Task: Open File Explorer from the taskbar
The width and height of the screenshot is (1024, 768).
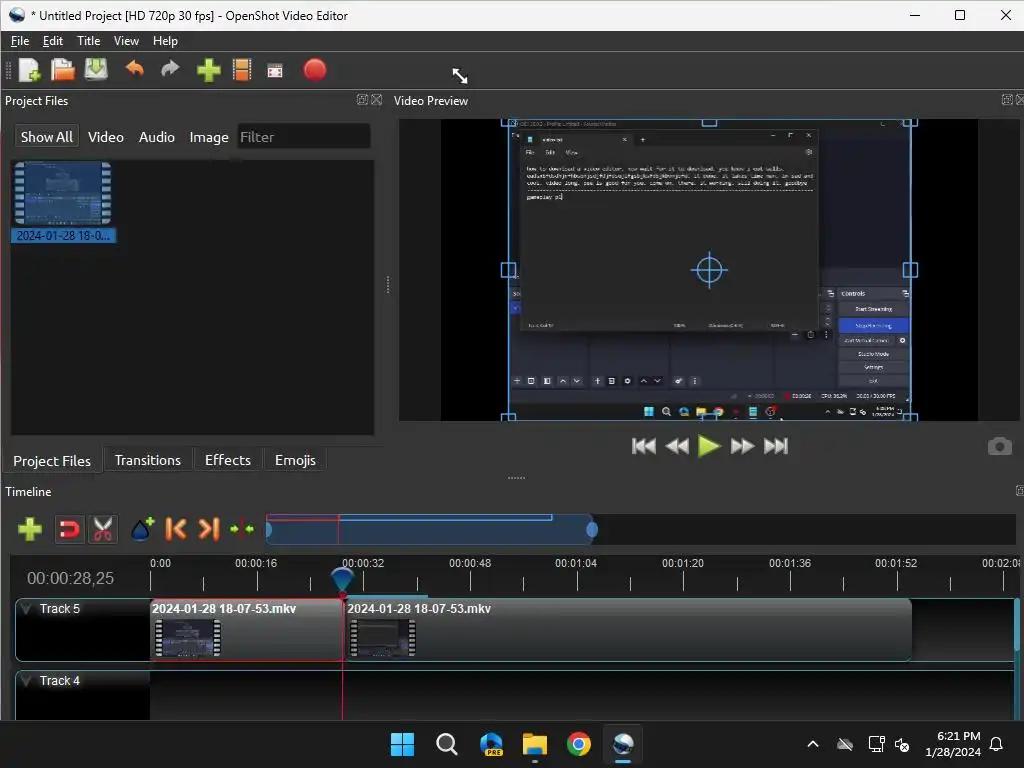Action: [x=535, y=744]
